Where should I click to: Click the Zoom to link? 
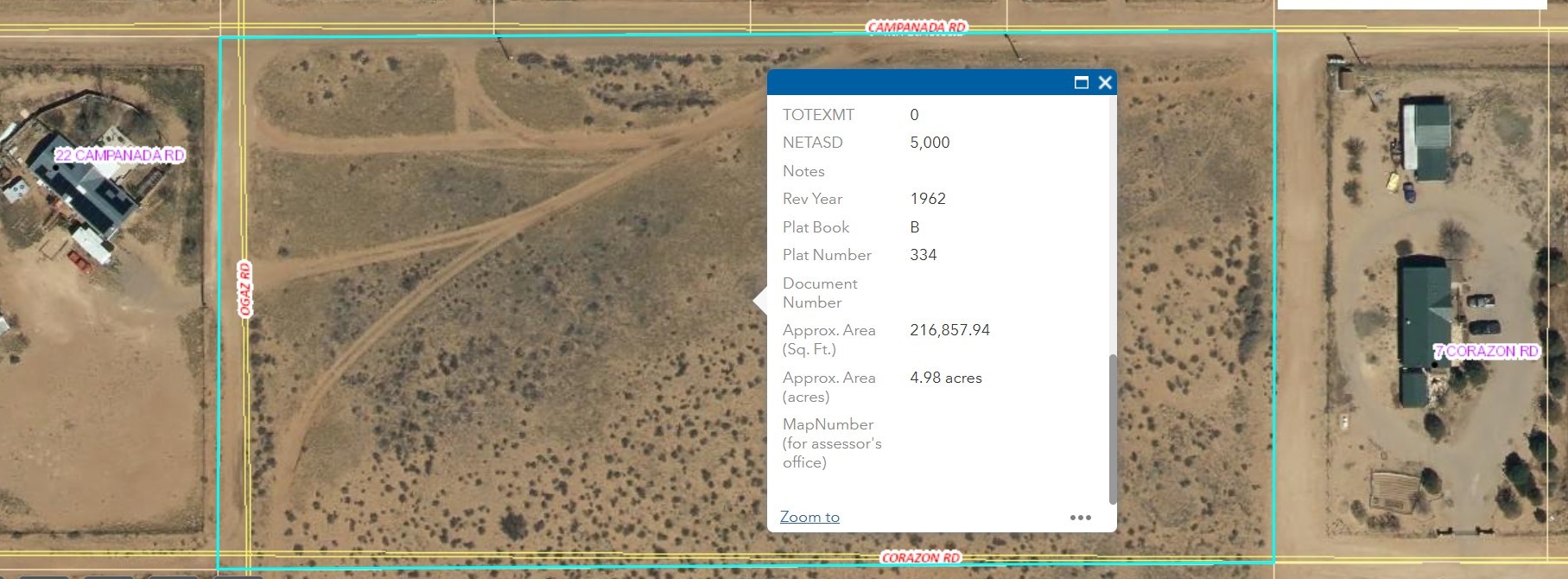(x=809, y=517)
